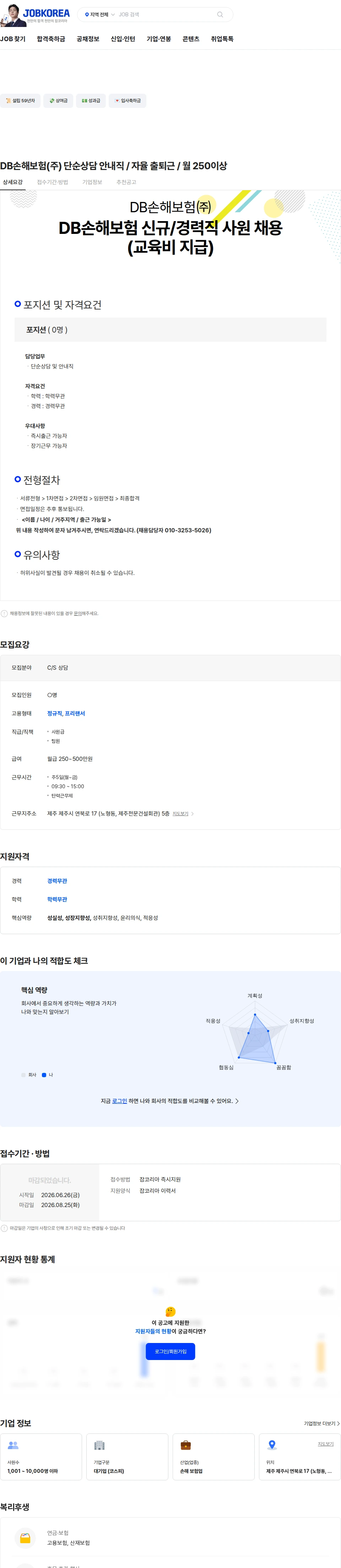Click the JOBKOREA logo
This screenshot has width=341, height=1568.
point(46,13)
